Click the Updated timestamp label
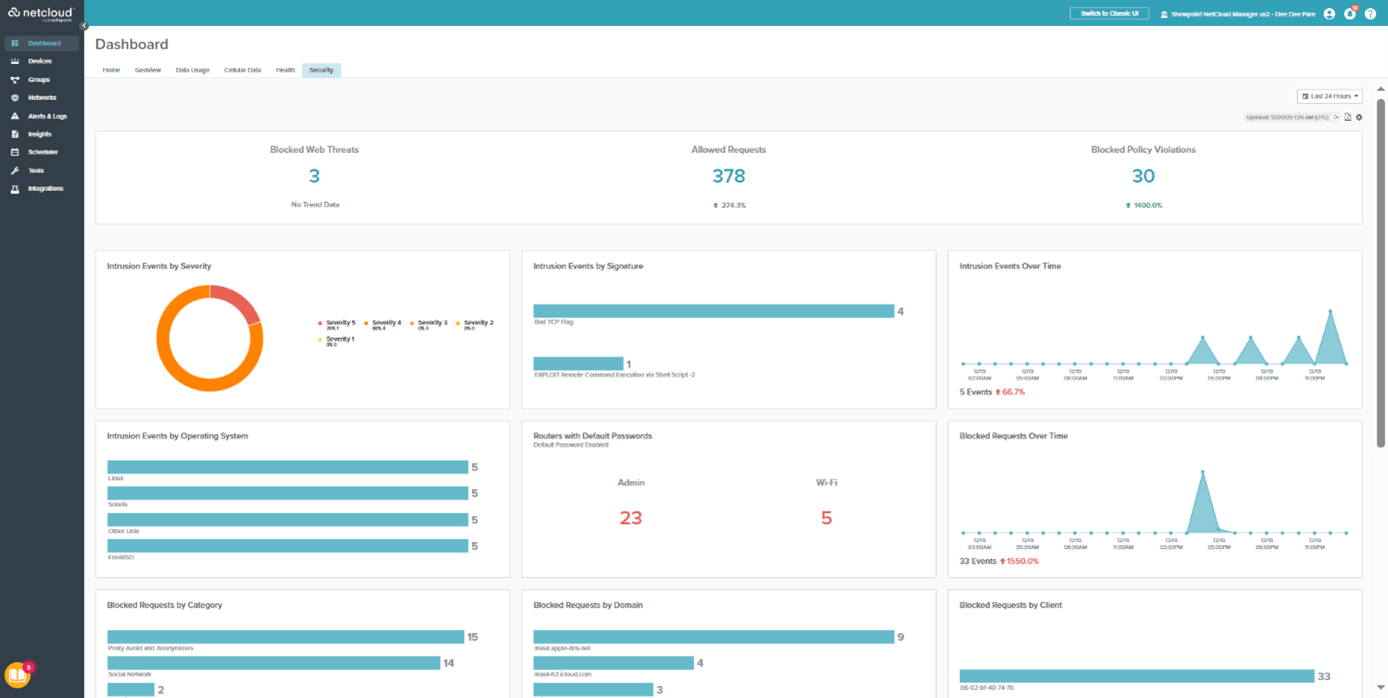 pos(1287,117)
